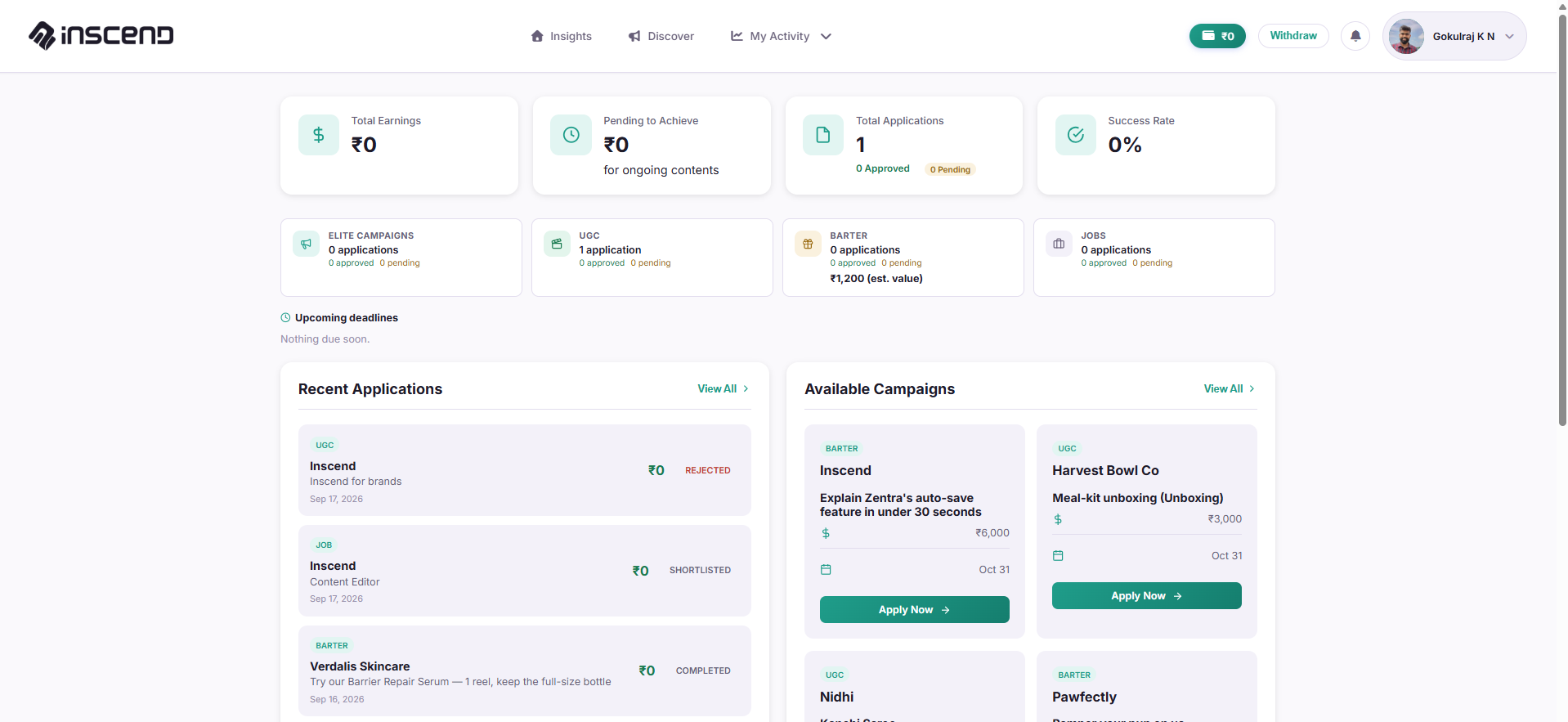1568x722 pixels.
Task: Click the Nidhi campaign title
Action: (x=836, y=697)
